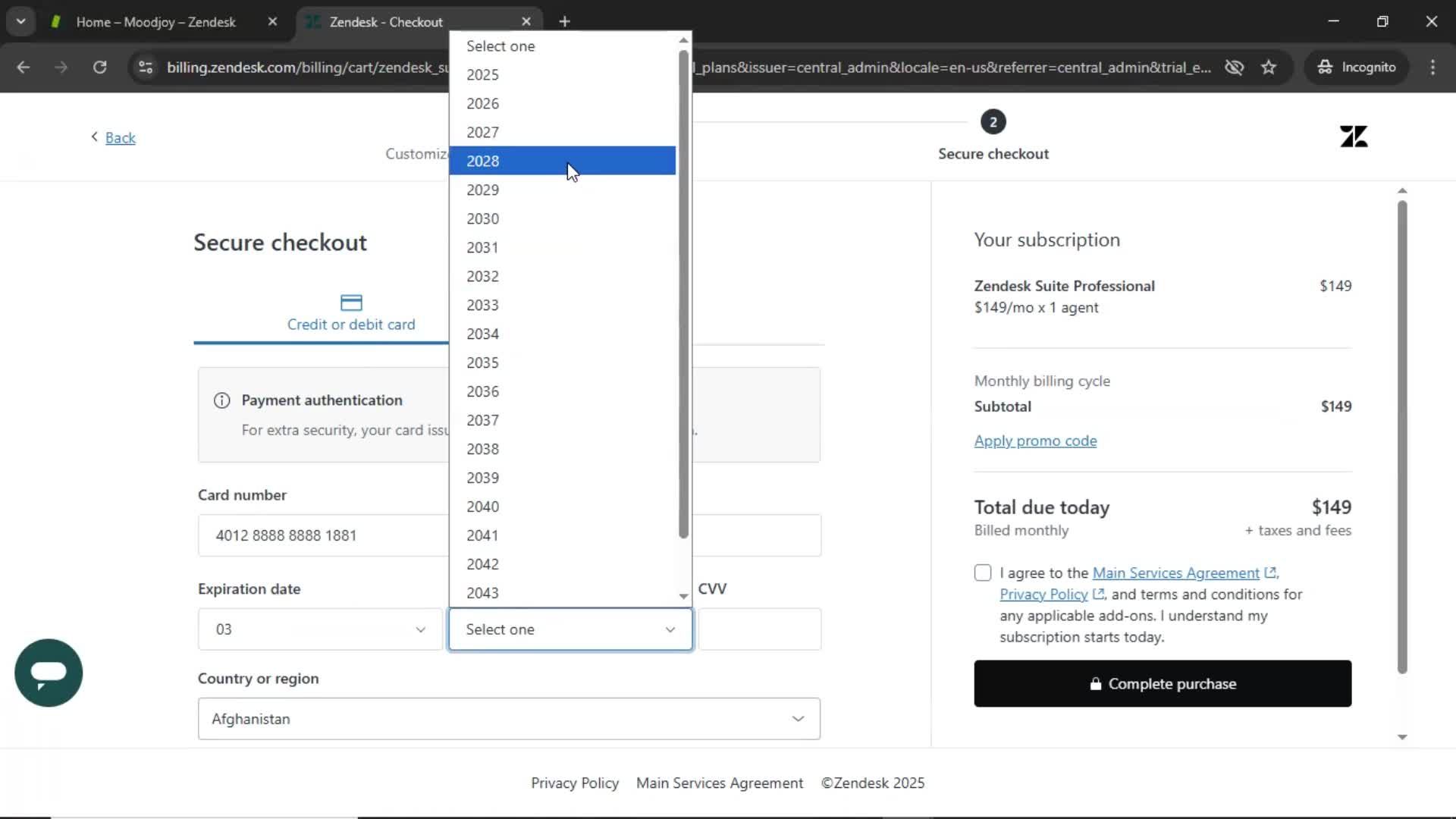Click the third-party cookies blocked eye icon
The height and width of the screenshot is (819, 1456).
[x=1235, y=67]
